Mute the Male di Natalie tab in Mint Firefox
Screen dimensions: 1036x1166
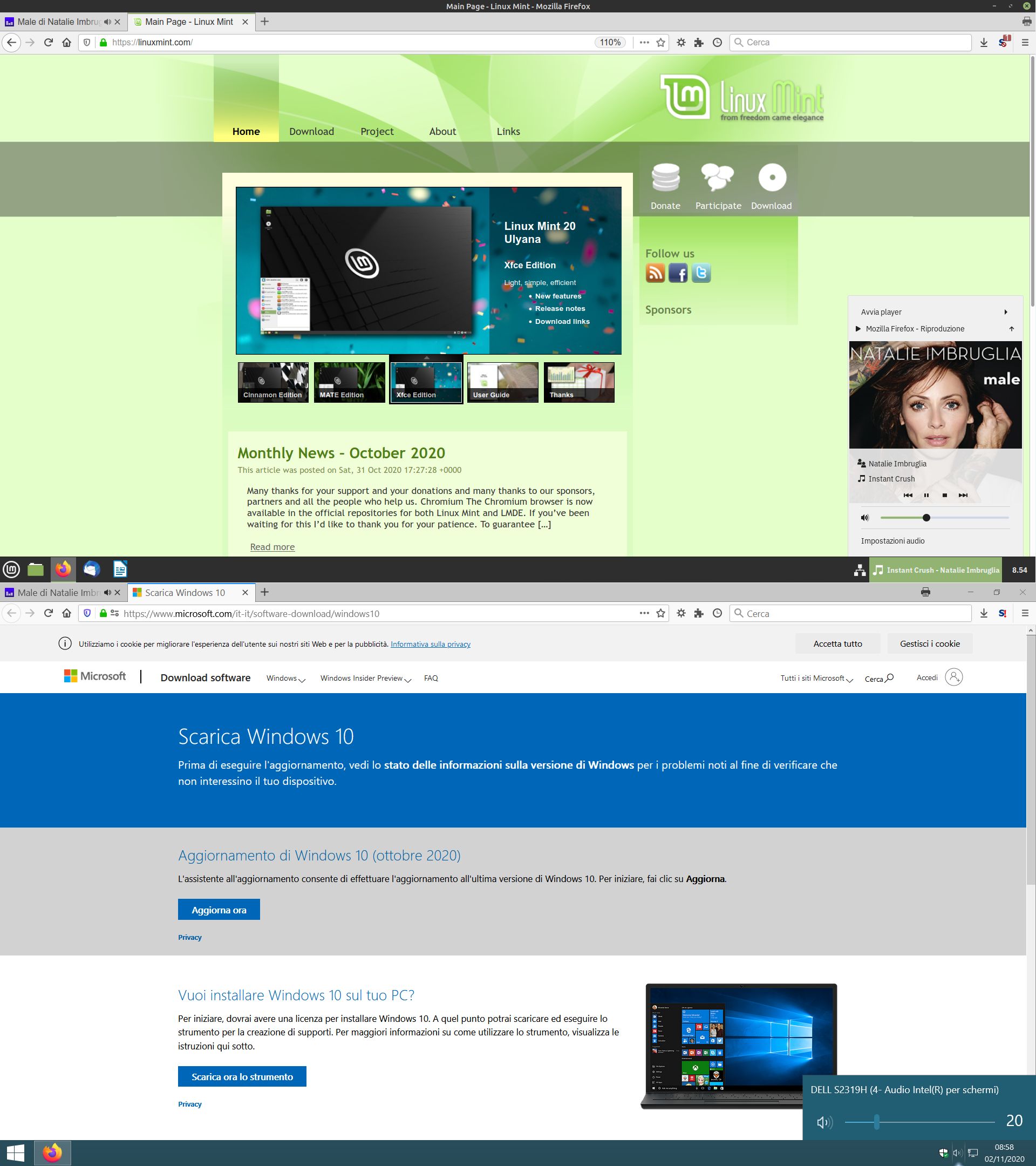pyautogui.click(x=107, y=22)
